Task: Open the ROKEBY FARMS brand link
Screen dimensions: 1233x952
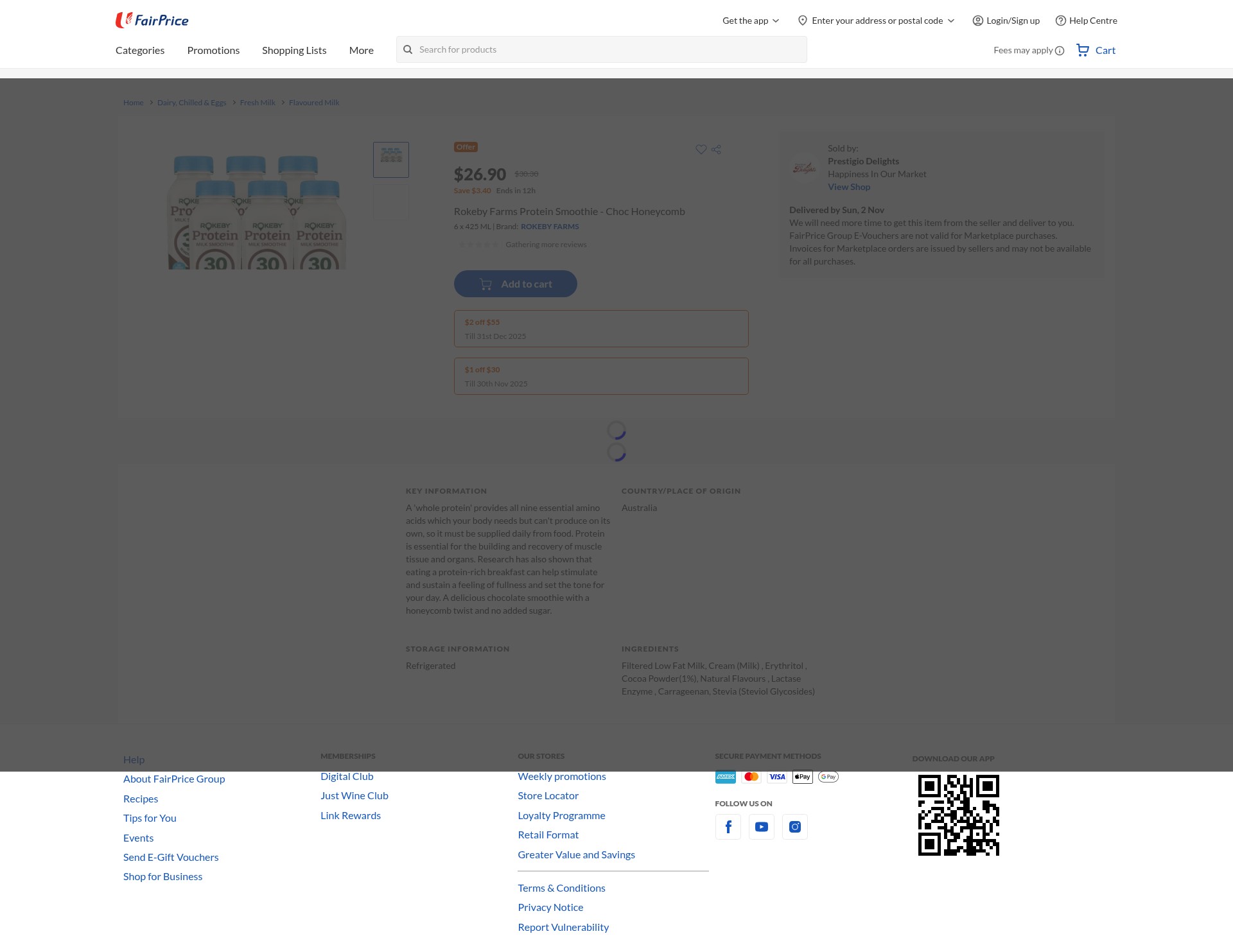Action: tap(550, 227)
